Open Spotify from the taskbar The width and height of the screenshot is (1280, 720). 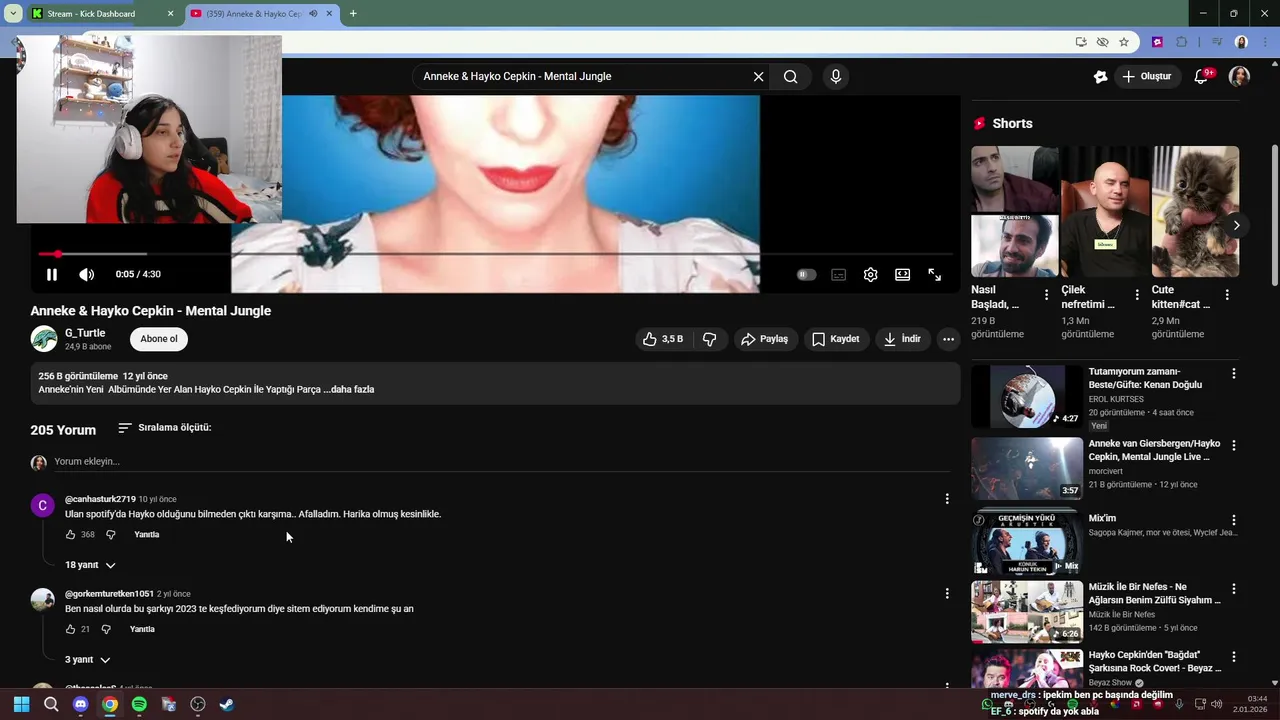(139, 704)
